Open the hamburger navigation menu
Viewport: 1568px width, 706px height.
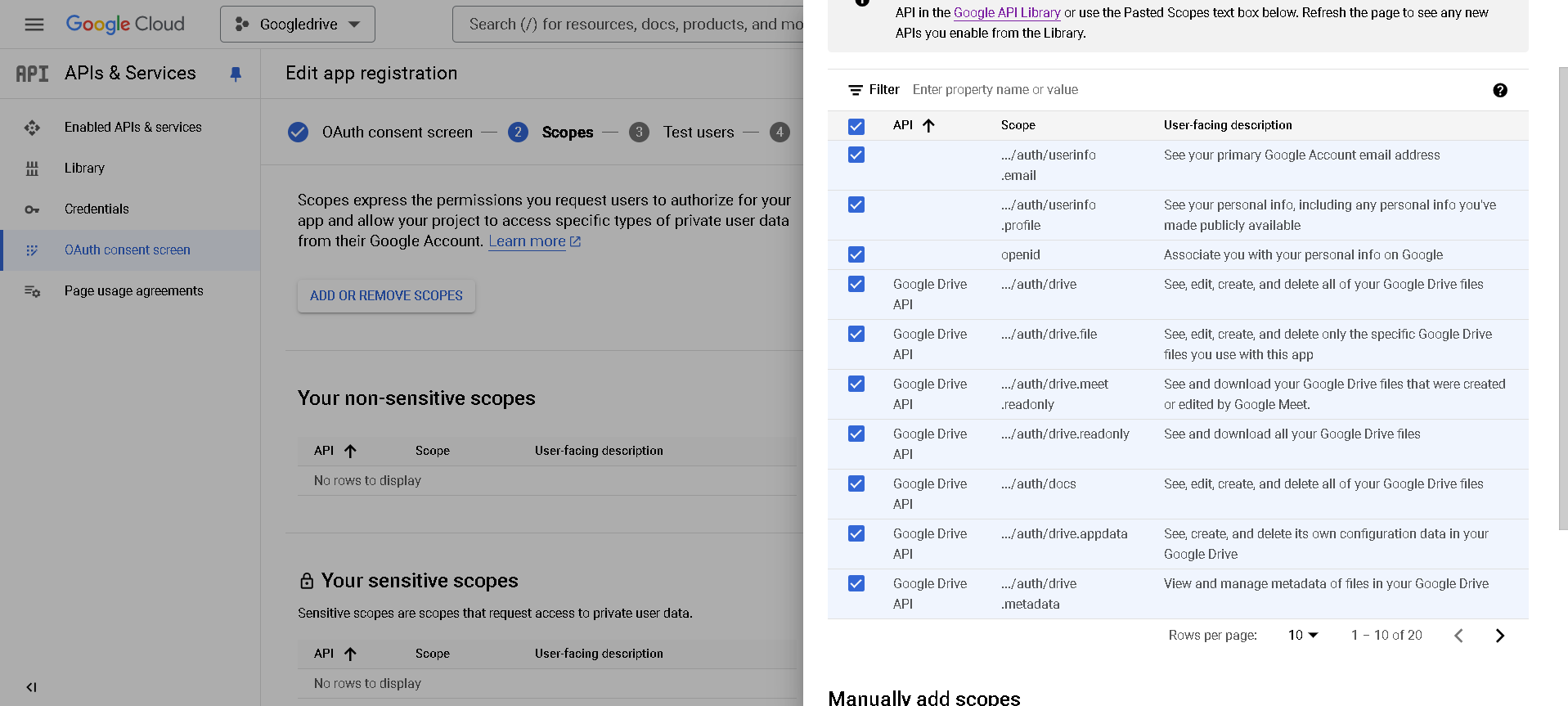click(x=34, y=25)
